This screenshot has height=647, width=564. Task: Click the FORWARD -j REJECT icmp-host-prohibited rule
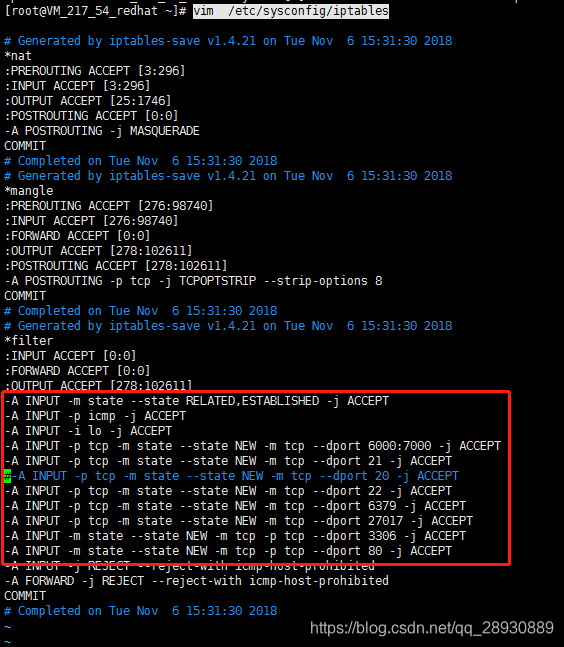click(197, 581)
